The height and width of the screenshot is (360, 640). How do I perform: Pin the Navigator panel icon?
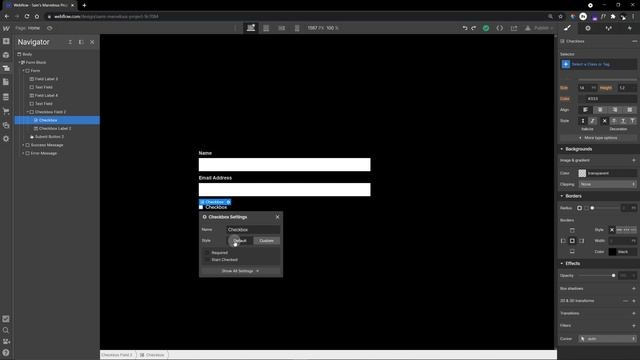pos(81,42)
